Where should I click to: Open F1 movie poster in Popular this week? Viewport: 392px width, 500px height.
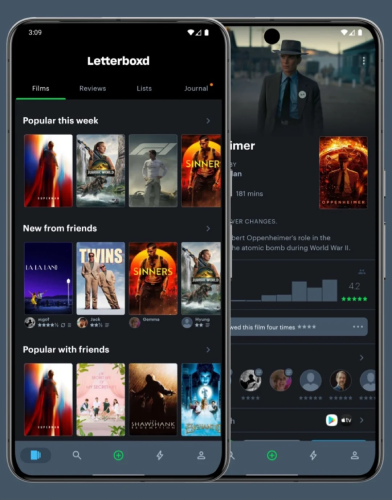coord(153,171)
